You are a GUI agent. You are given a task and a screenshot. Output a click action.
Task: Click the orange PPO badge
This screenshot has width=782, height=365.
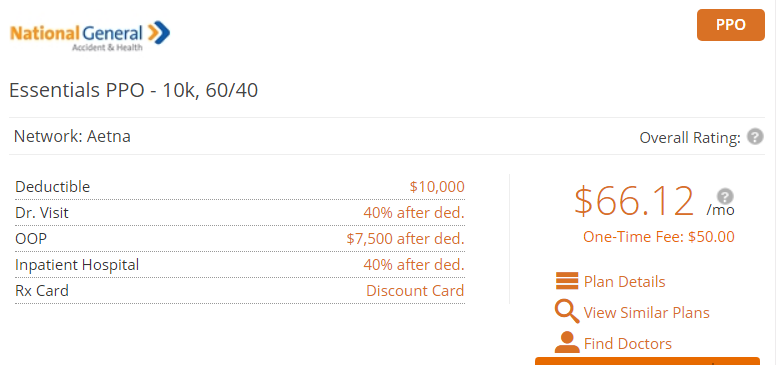click(x=731, y=25)
